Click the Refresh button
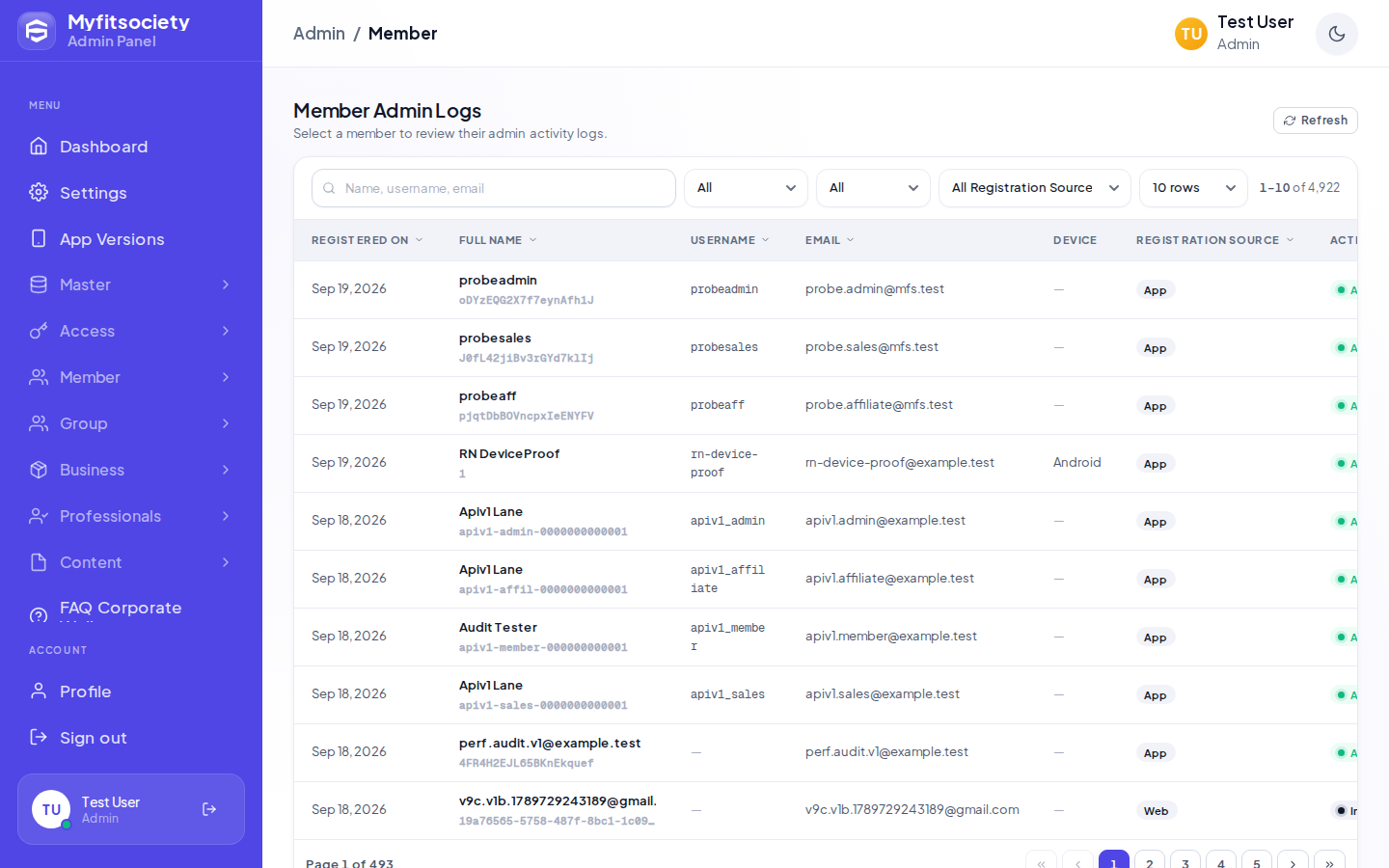This screenshot has height=868, width=1389. point(1316,121)
